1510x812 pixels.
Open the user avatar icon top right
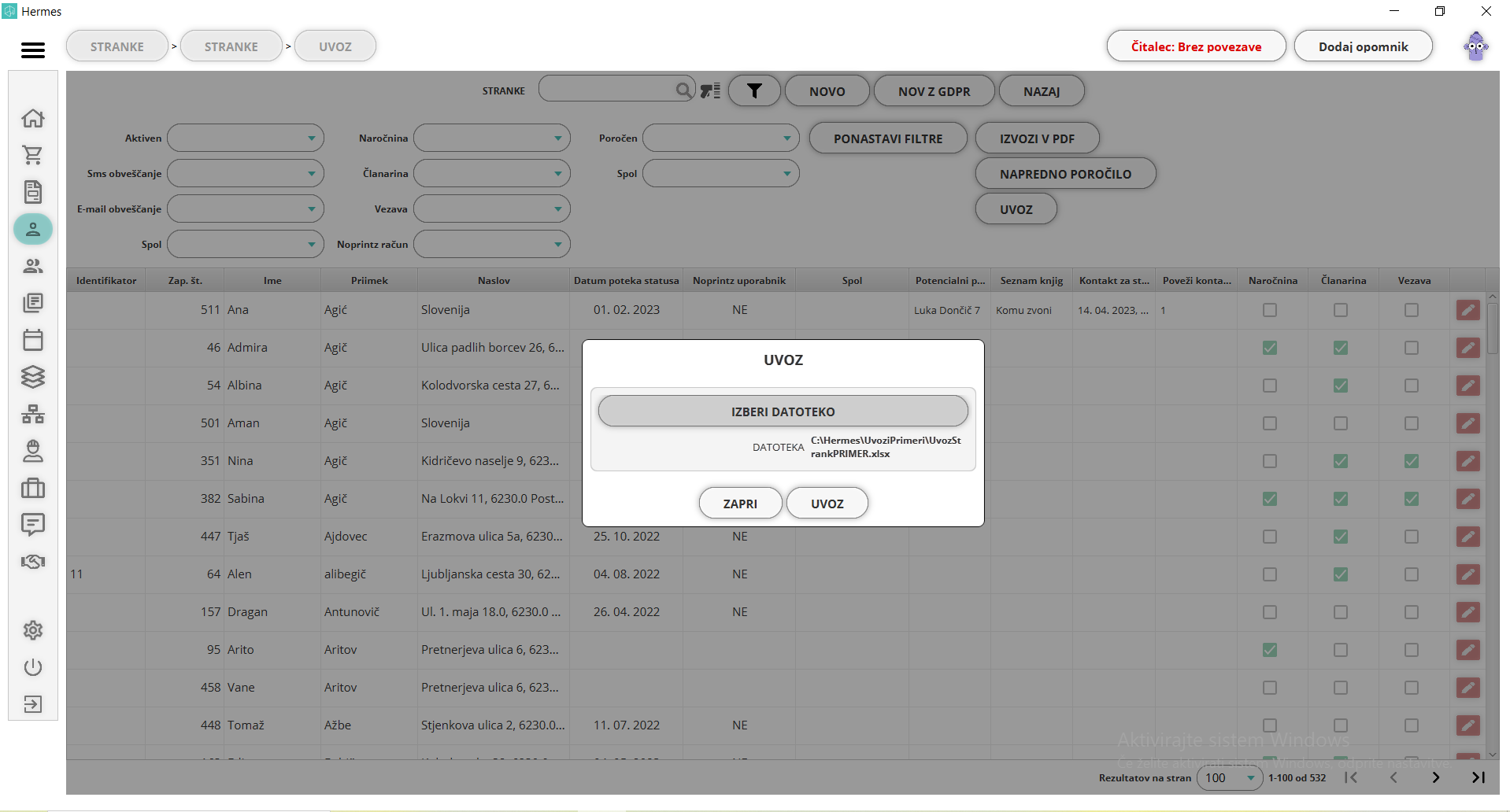coord(1476,46)
